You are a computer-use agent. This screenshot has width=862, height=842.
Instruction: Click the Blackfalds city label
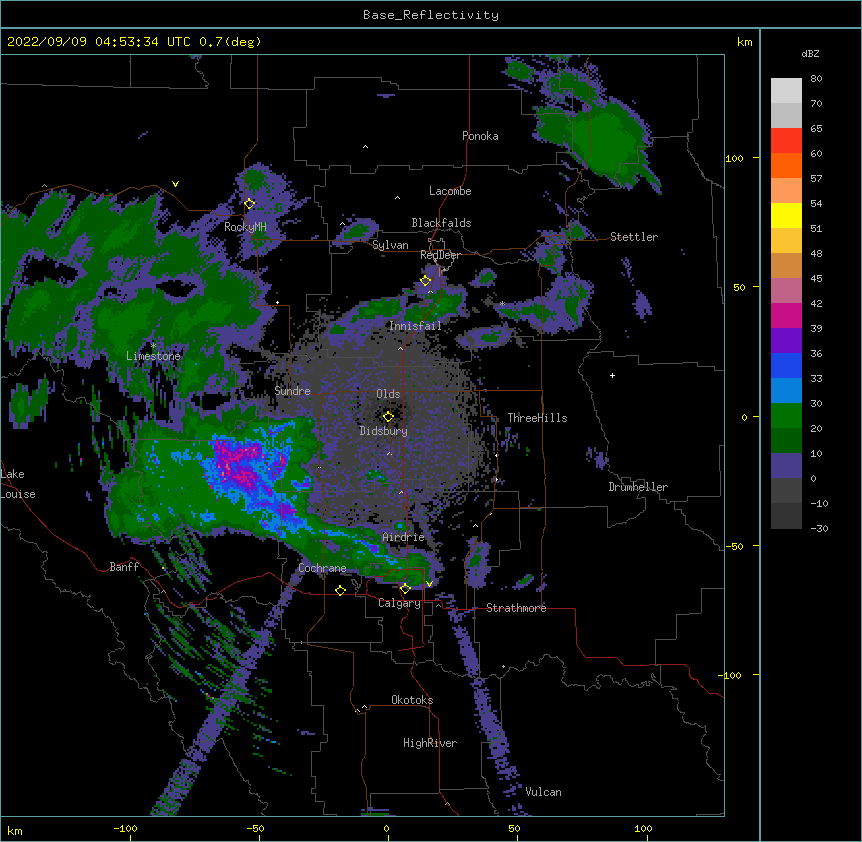441,223
